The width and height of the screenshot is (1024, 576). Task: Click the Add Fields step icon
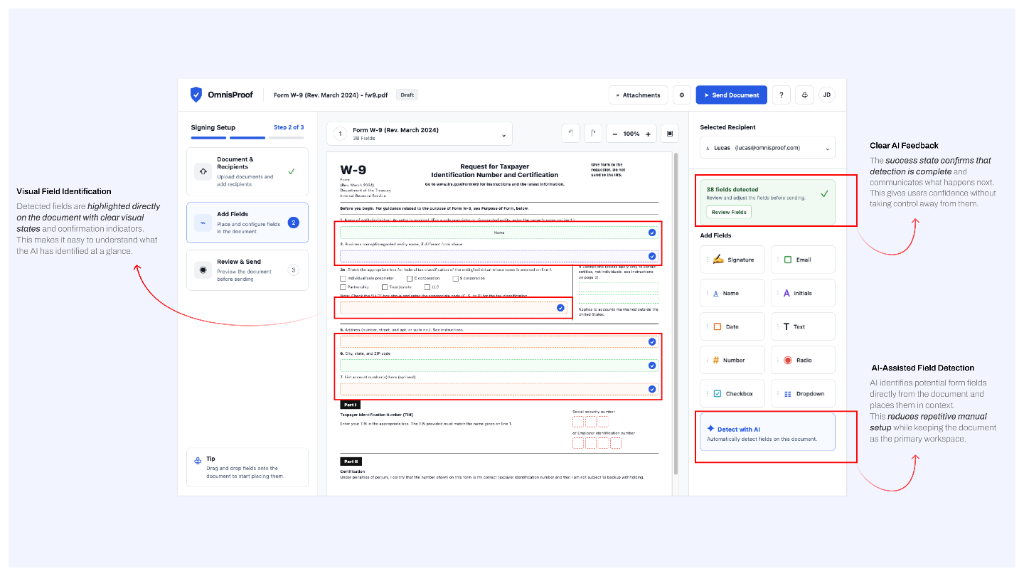point(203,223)
